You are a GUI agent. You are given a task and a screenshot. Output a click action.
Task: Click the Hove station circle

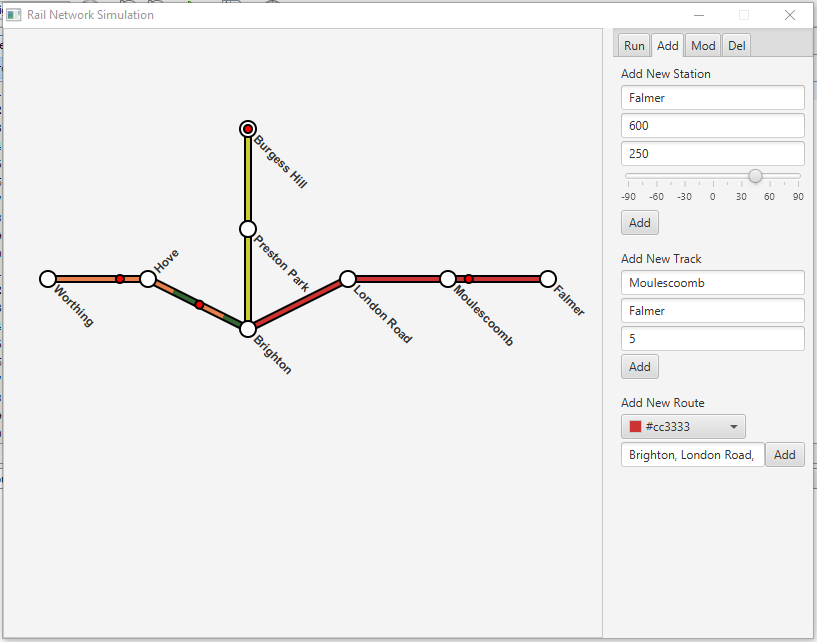pyautogui.click(x=148, y=279)
